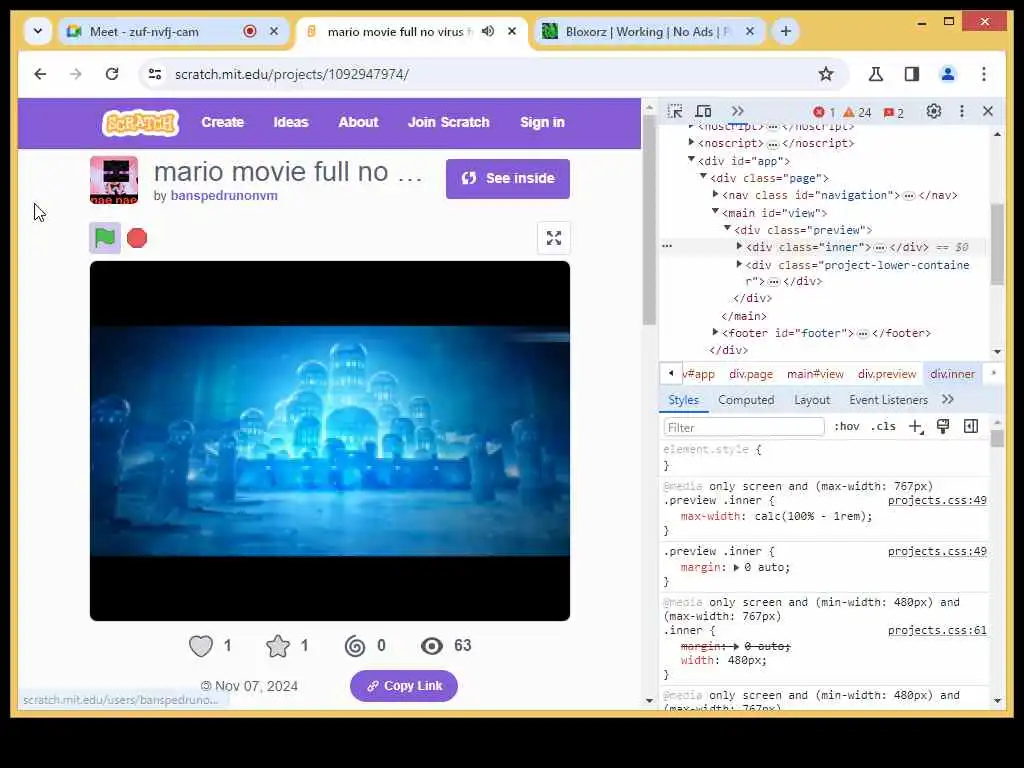Click the views eye icon
The image size is (1024, 768).
click(432, 646)
